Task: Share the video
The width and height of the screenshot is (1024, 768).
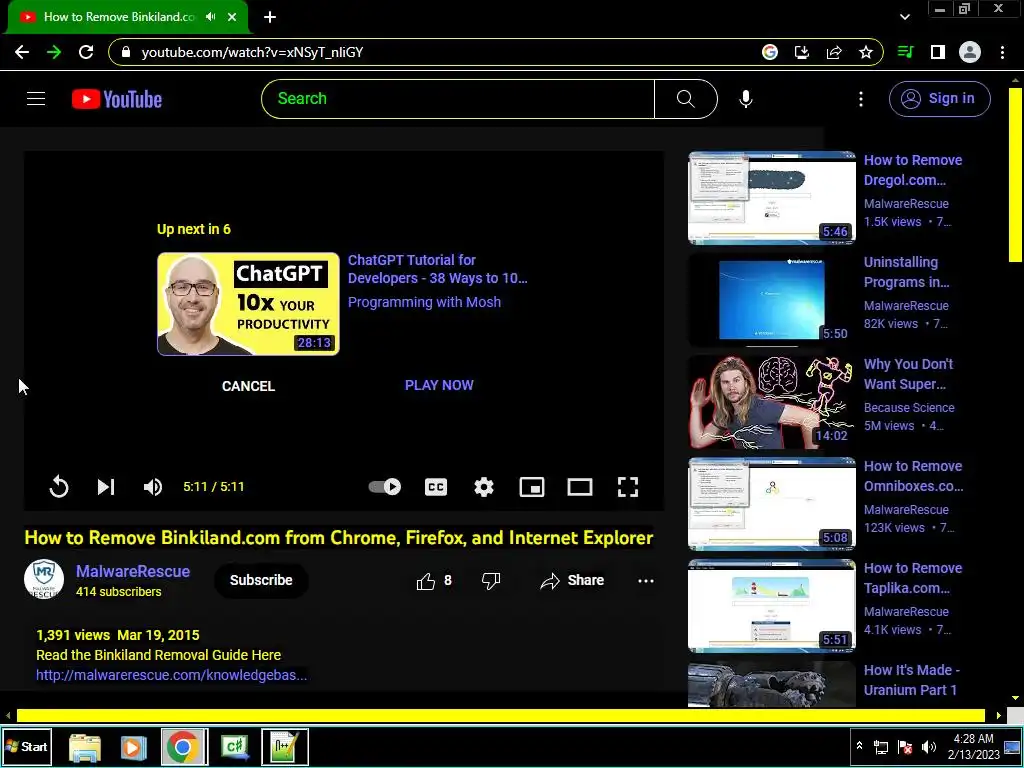Action: pyautogui.click(x=572, y=581)
